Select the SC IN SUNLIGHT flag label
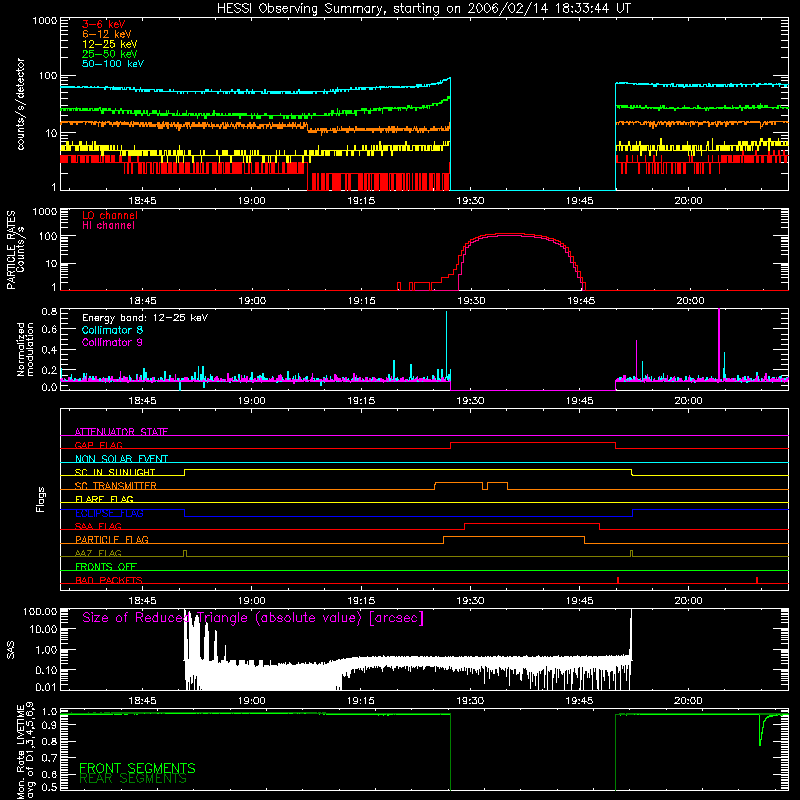The image size is (800, 800). pos(115,472)
